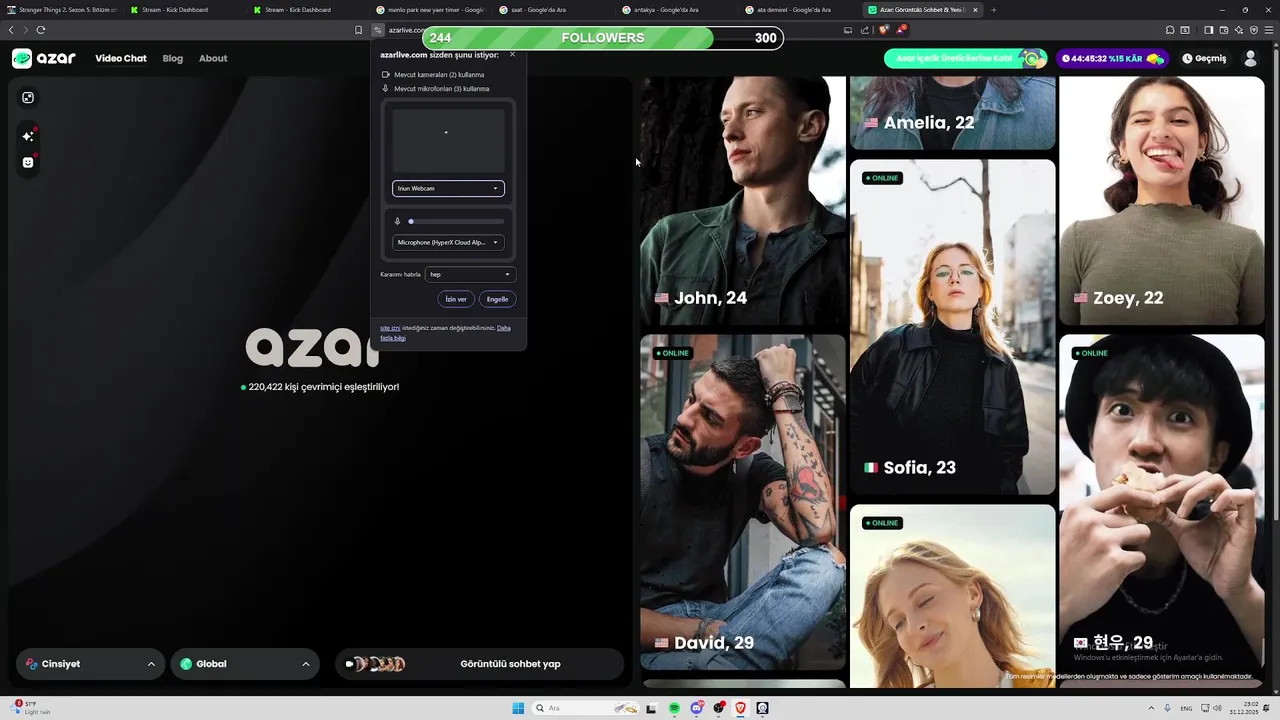This screenshot has height=720, width=1280.
Task: Click the Azar logo in header
Action: click(44, 58)
